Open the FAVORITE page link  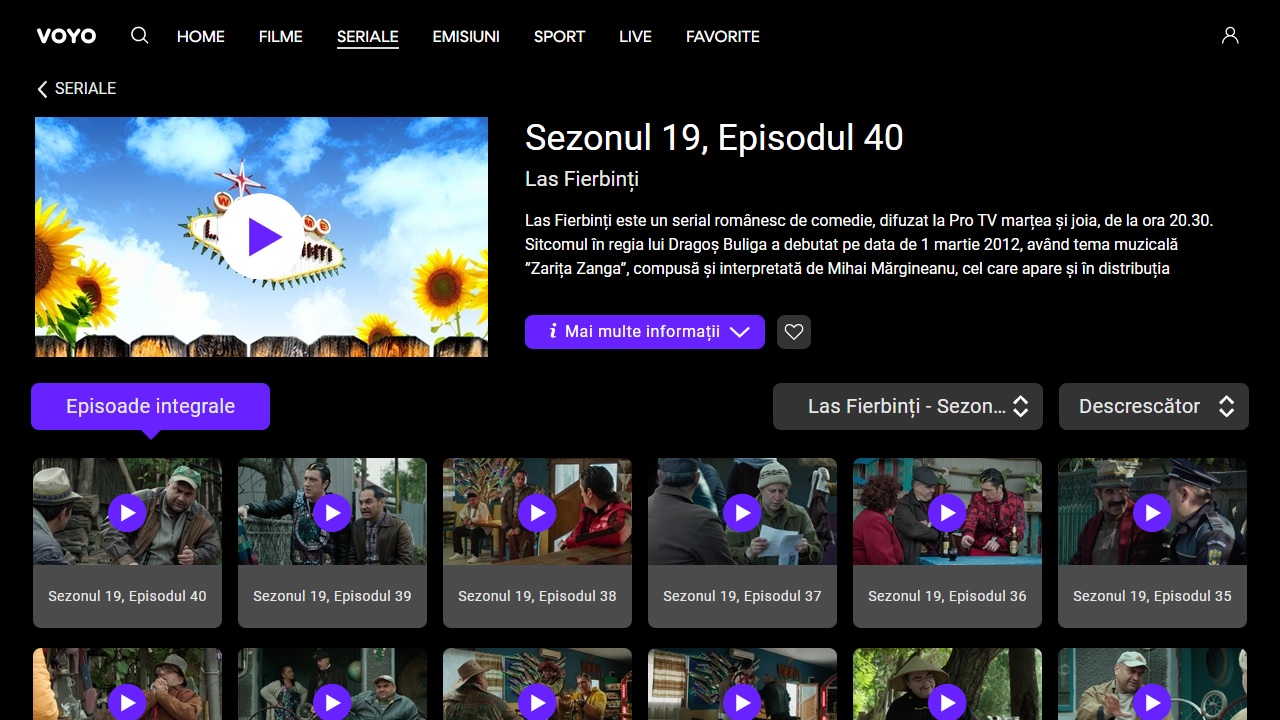[x=723, y=36]
